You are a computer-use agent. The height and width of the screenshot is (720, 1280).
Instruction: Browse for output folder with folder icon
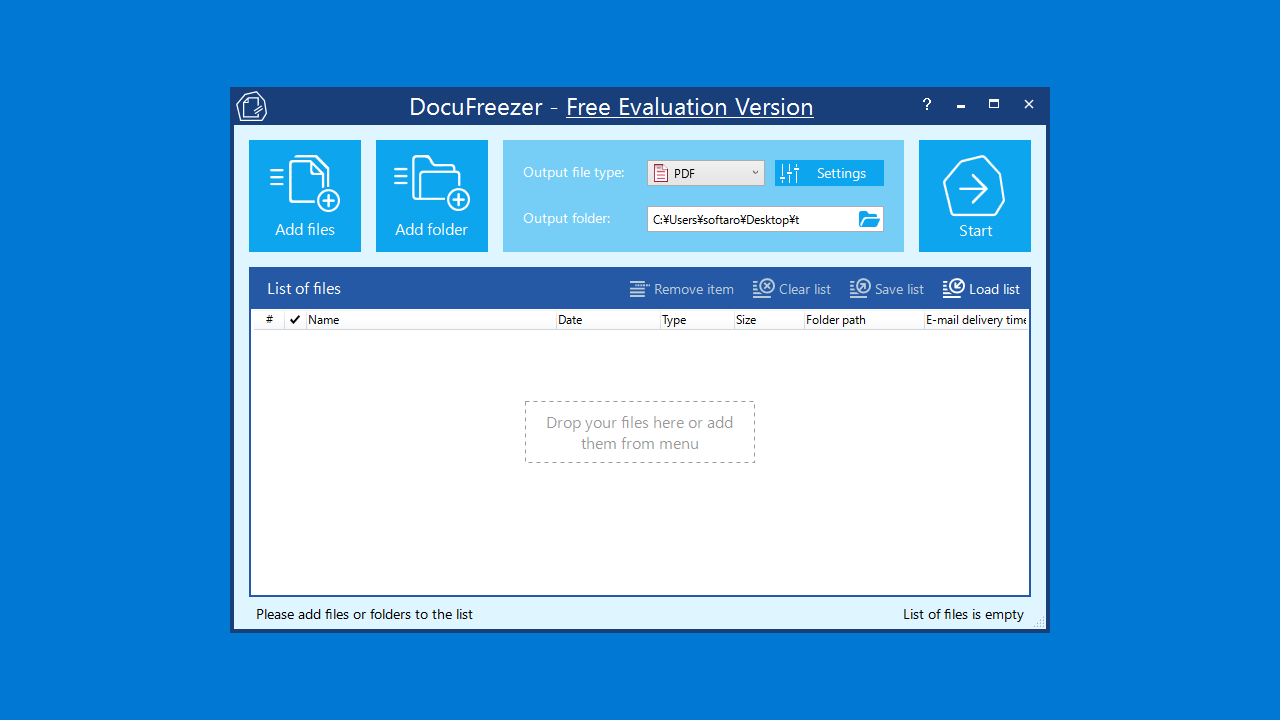click(869, 219)
